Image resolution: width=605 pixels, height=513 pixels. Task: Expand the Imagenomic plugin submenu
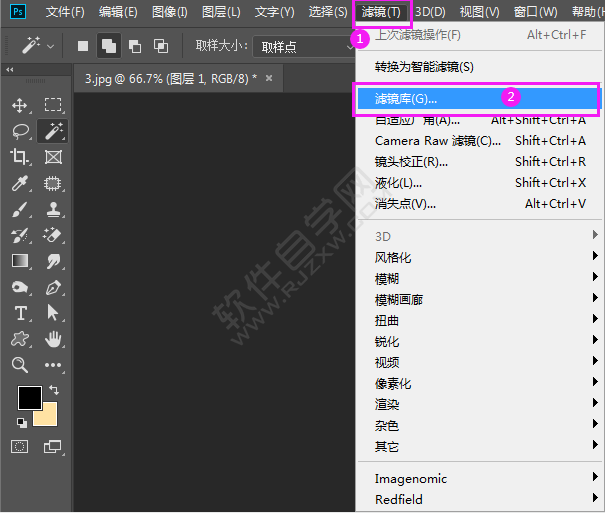(x=411, y=478)
